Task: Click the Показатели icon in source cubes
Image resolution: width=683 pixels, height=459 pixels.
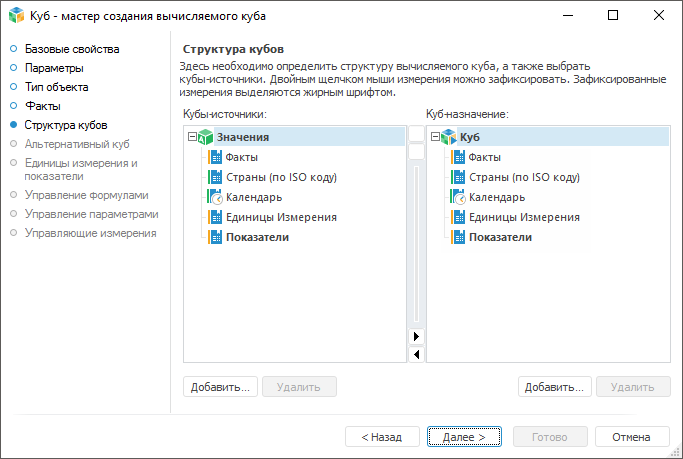Action: [215, 237]
